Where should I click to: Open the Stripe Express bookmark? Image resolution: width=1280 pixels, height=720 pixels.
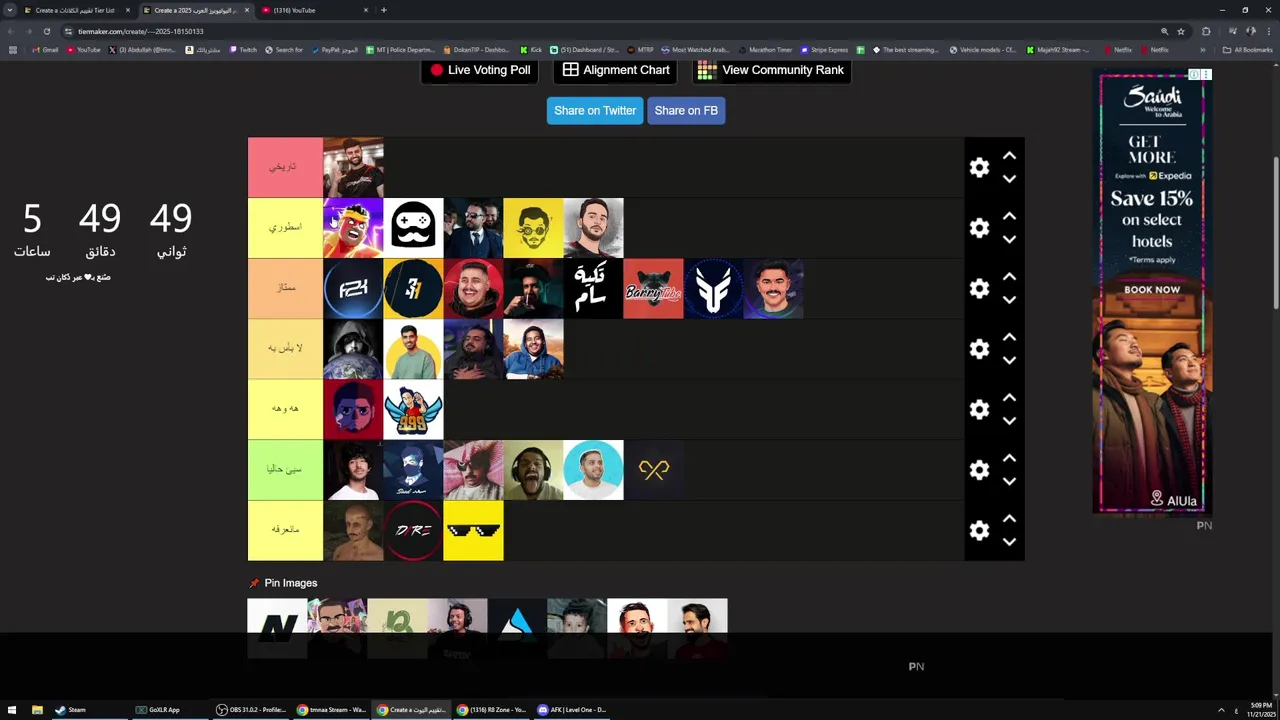(824, 50)
